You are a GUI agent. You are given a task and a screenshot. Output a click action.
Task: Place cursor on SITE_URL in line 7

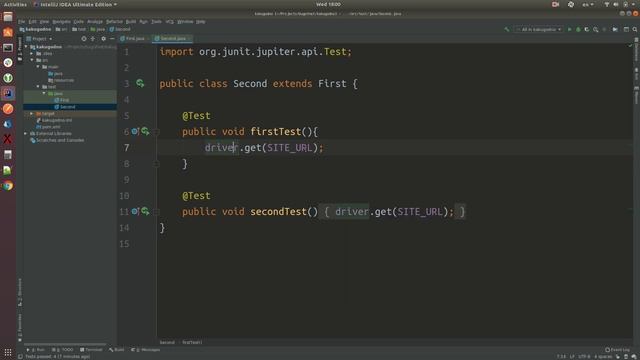click(289, 147)
